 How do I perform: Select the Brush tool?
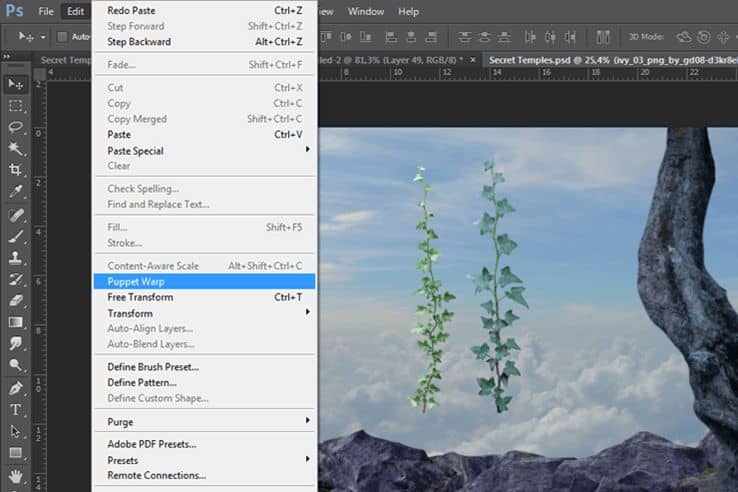(x=16, y=236)
